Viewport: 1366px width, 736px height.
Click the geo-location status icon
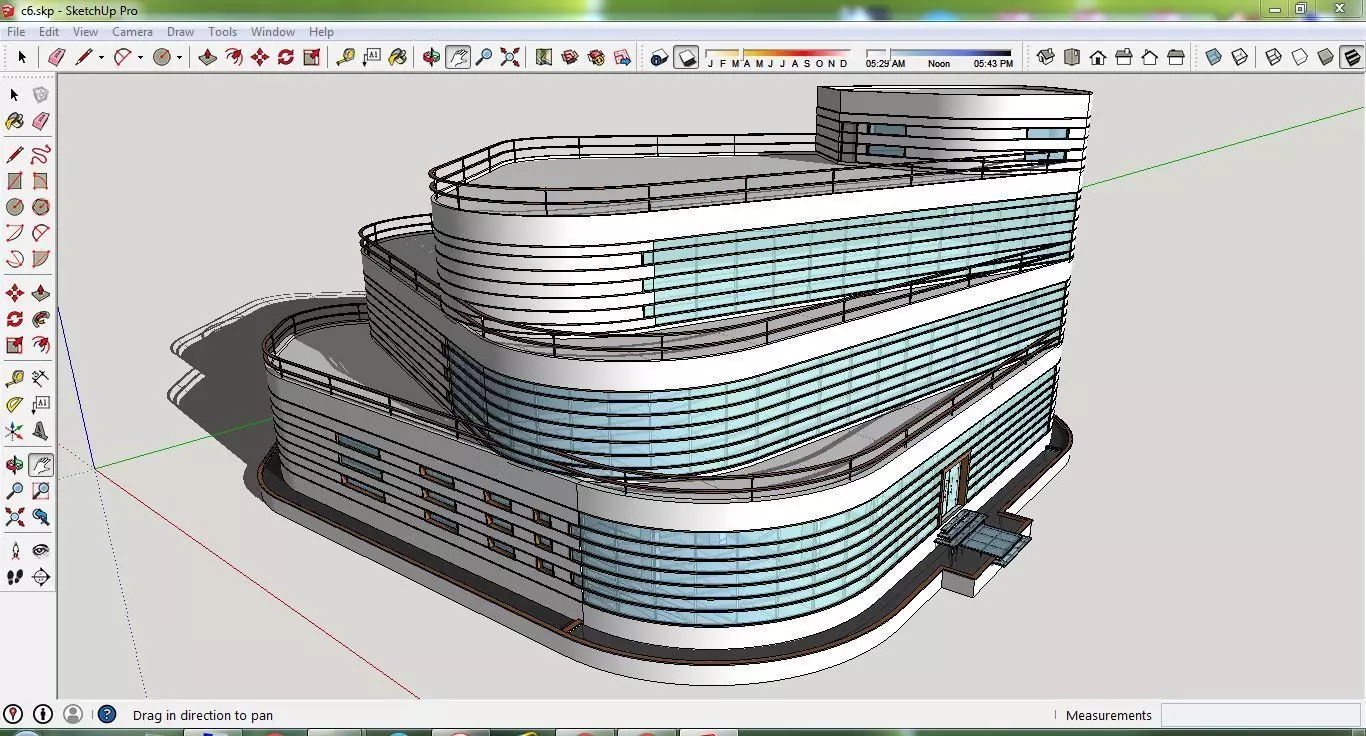(14, 714)
